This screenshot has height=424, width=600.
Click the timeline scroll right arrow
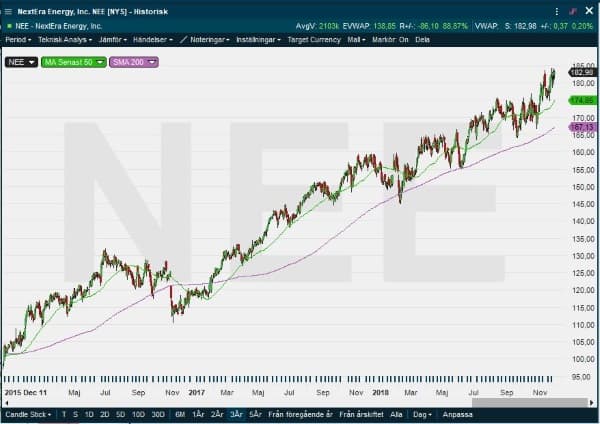pyautogui.click(x=592, y=403)
